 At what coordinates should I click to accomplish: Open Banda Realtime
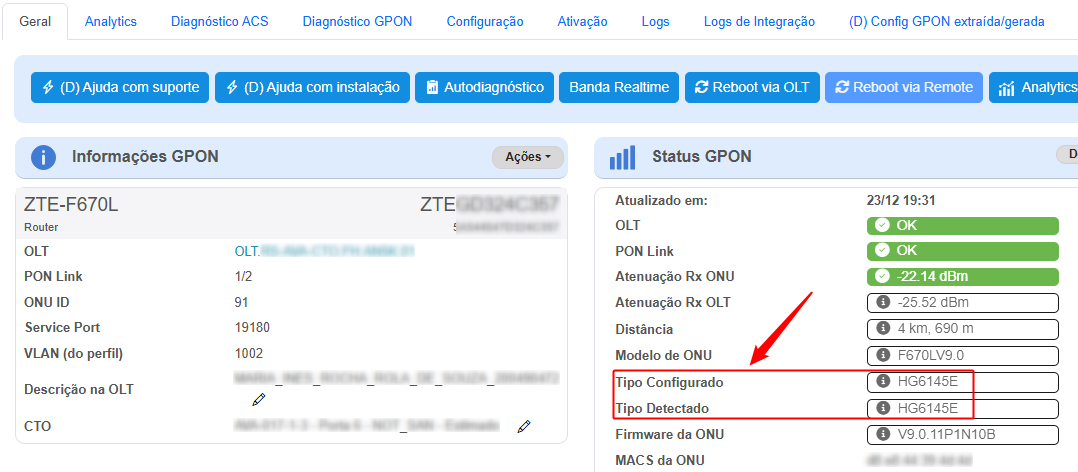619,87
